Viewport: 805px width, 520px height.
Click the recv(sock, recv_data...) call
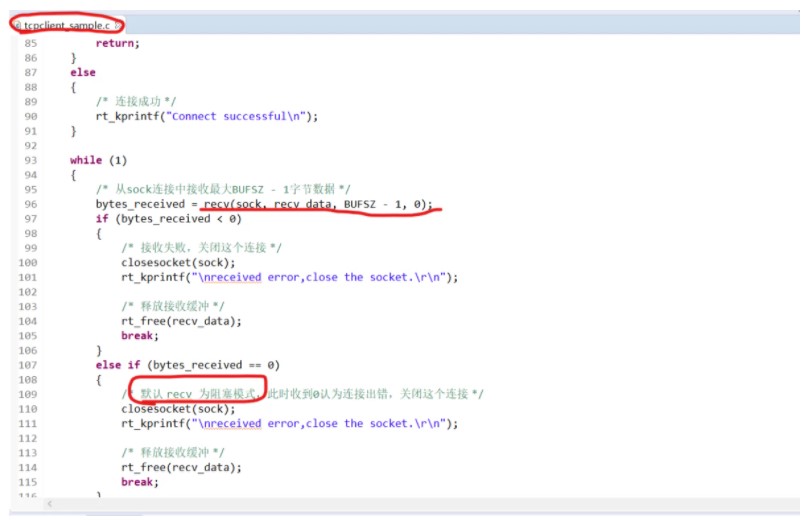coord(318,204)
